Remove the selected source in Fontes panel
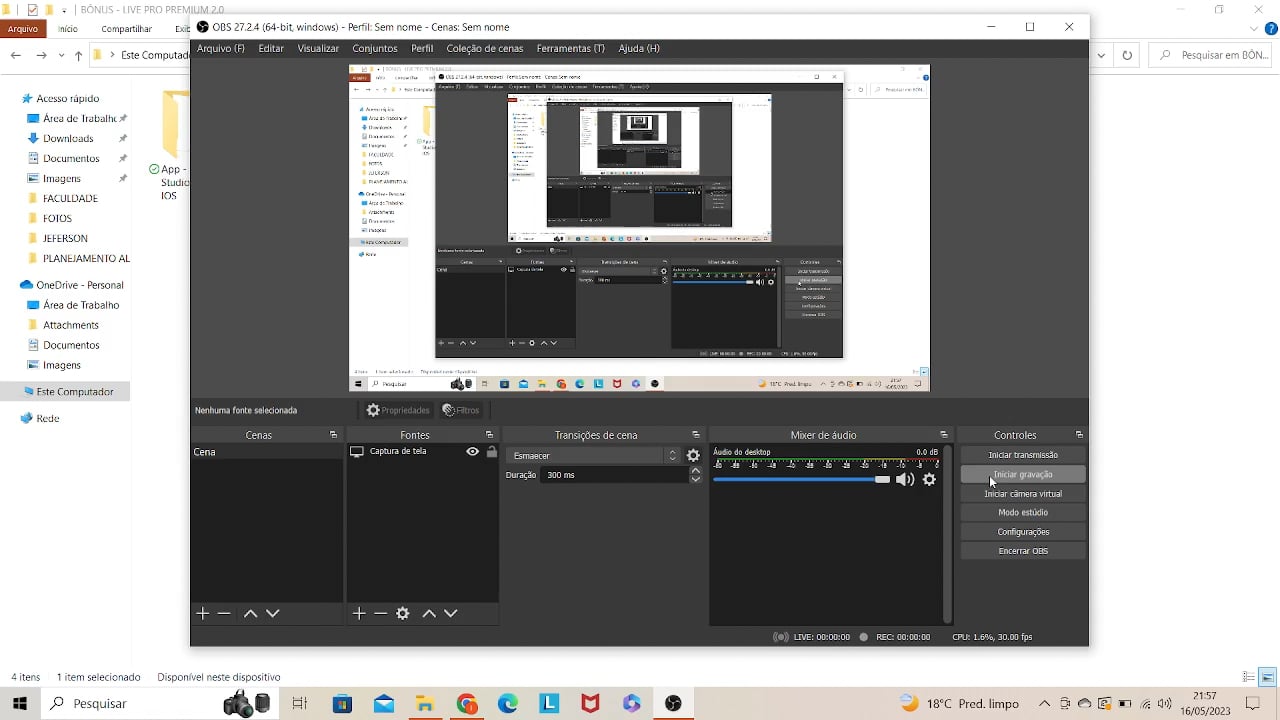 (381, 613)
